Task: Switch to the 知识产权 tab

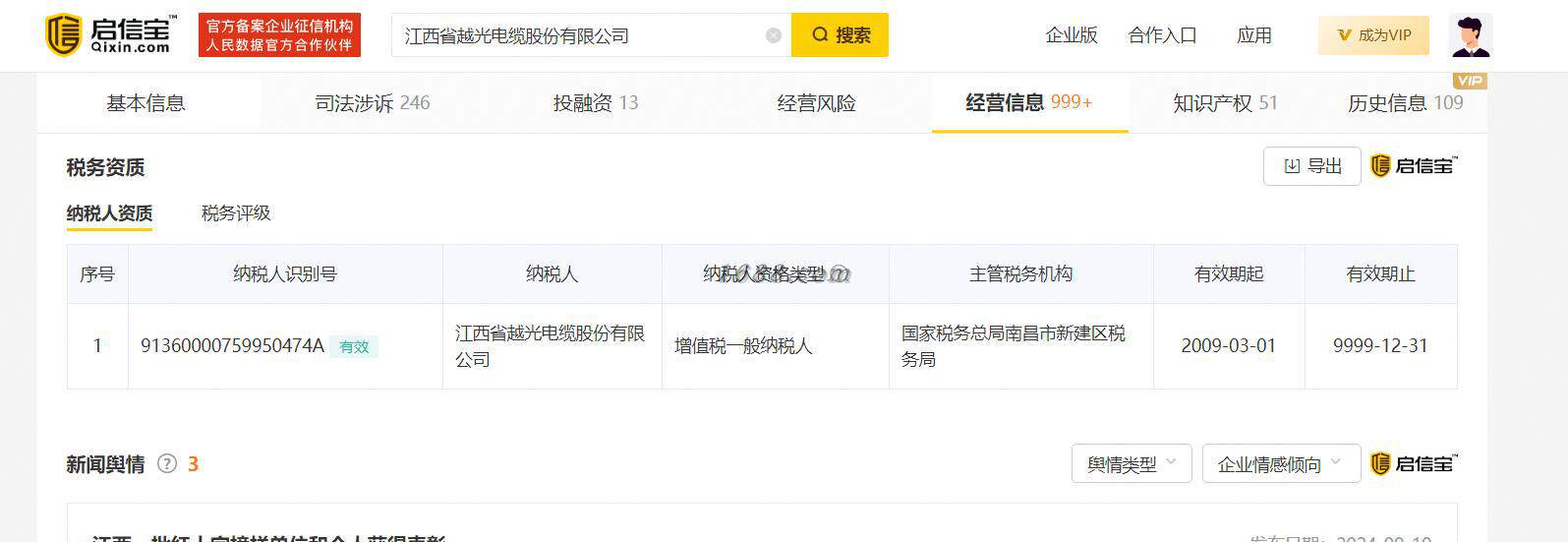Action: pyautogui.click(x=1225, y=103)
